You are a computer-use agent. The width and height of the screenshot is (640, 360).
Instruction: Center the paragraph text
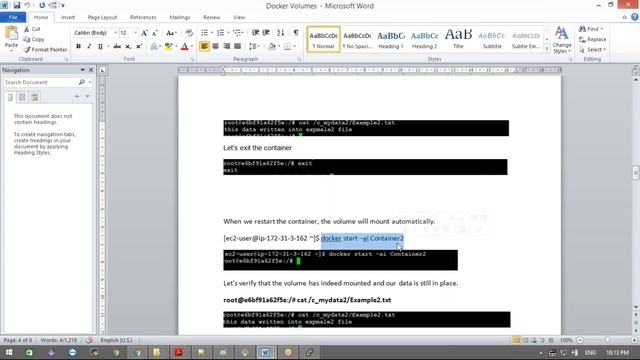215,46
